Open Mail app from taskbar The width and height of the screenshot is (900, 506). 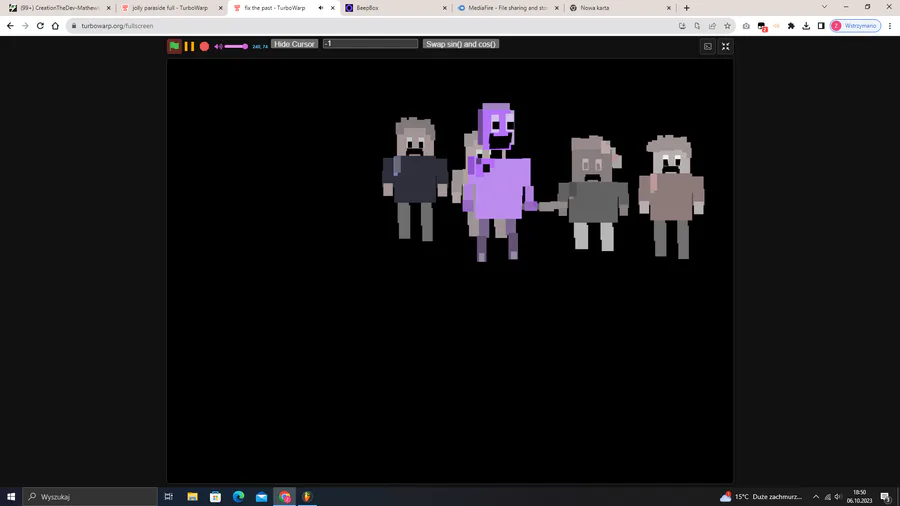click(261, 497)
